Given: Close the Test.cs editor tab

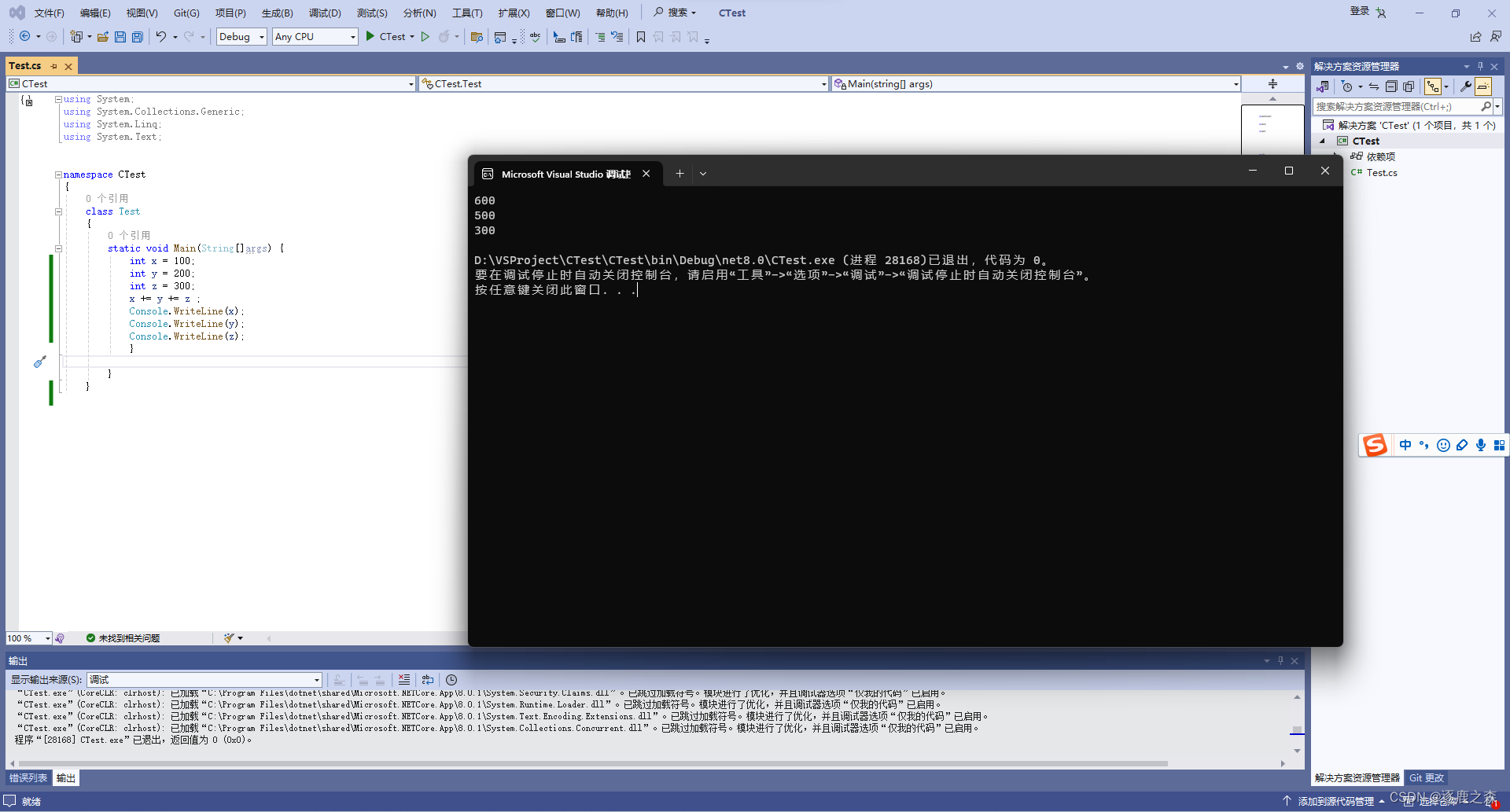Looking at the screenshot, I should pyautogui.click(x=68, y=66).
